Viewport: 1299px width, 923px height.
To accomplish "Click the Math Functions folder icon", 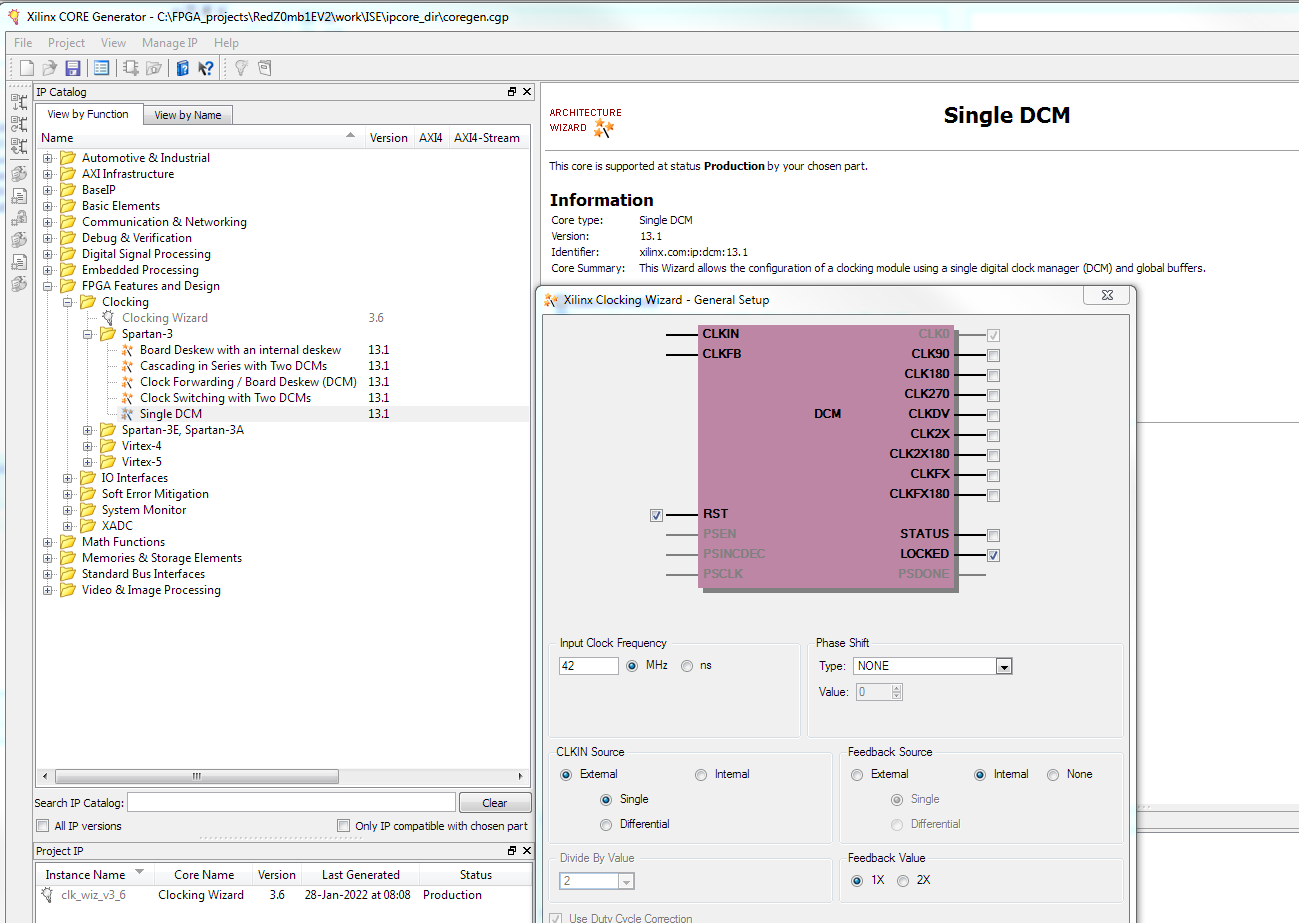I will click(68, 542).
